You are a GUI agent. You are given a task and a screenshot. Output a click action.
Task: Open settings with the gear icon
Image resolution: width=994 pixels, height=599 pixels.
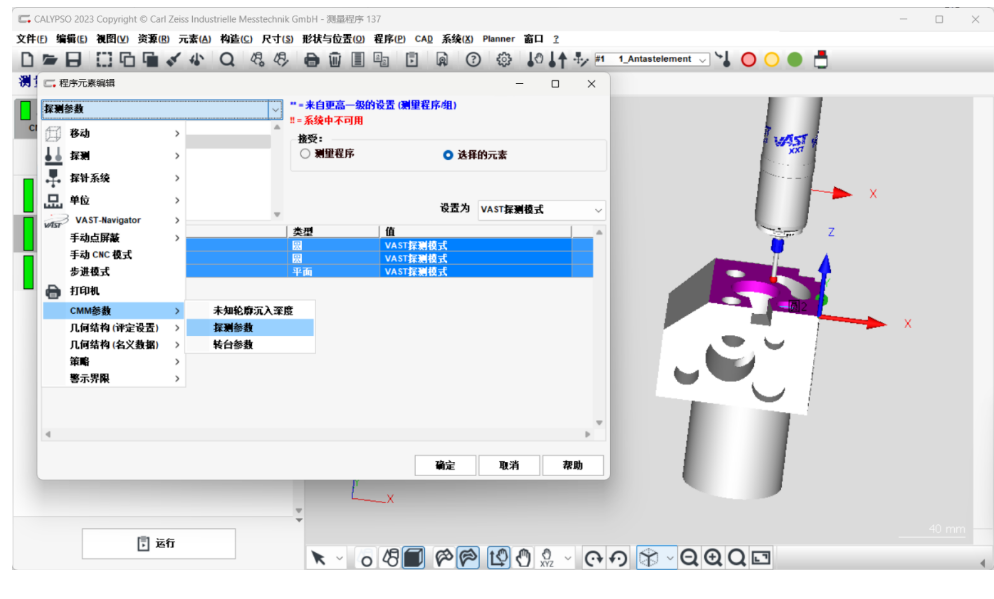[504, 60]
